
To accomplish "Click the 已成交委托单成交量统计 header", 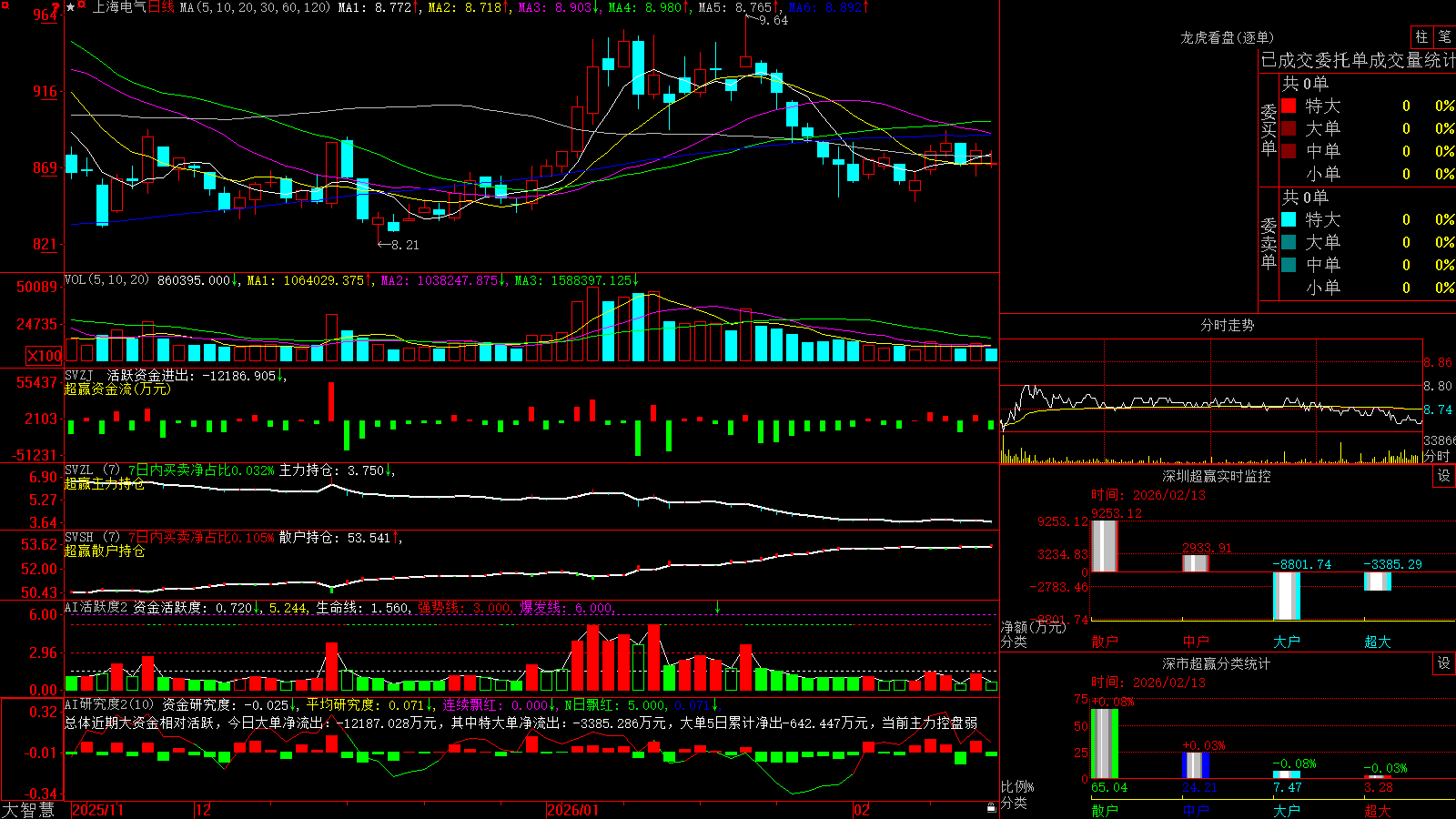I will (x=1358, y=60).
